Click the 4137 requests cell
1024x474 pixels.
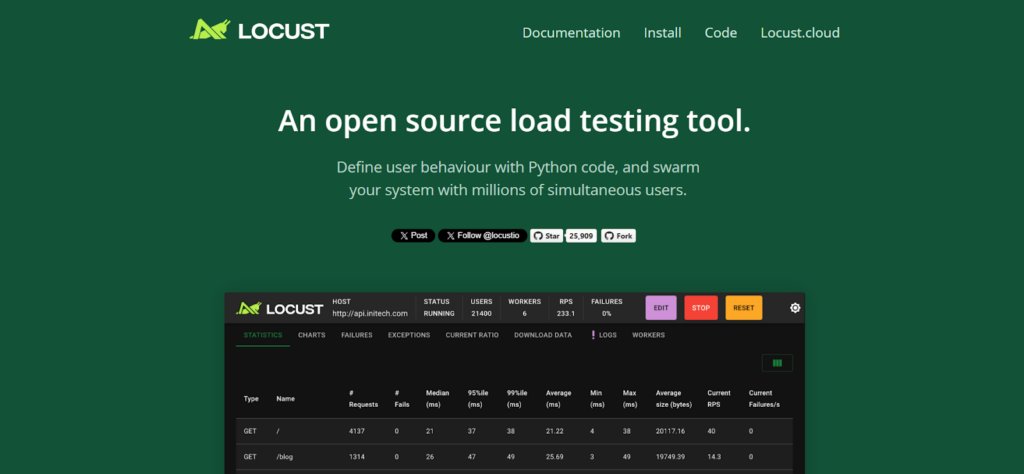pyautogui.click(x=357, y=431)
